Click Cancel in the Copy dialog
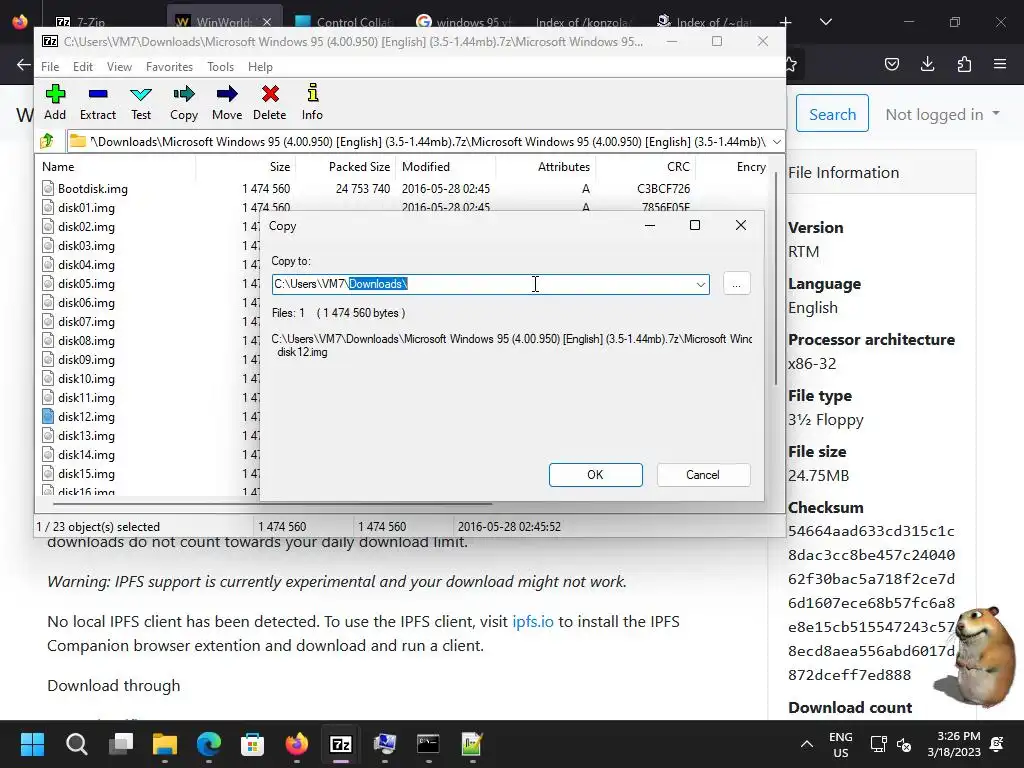 click(x=703, y=475)
